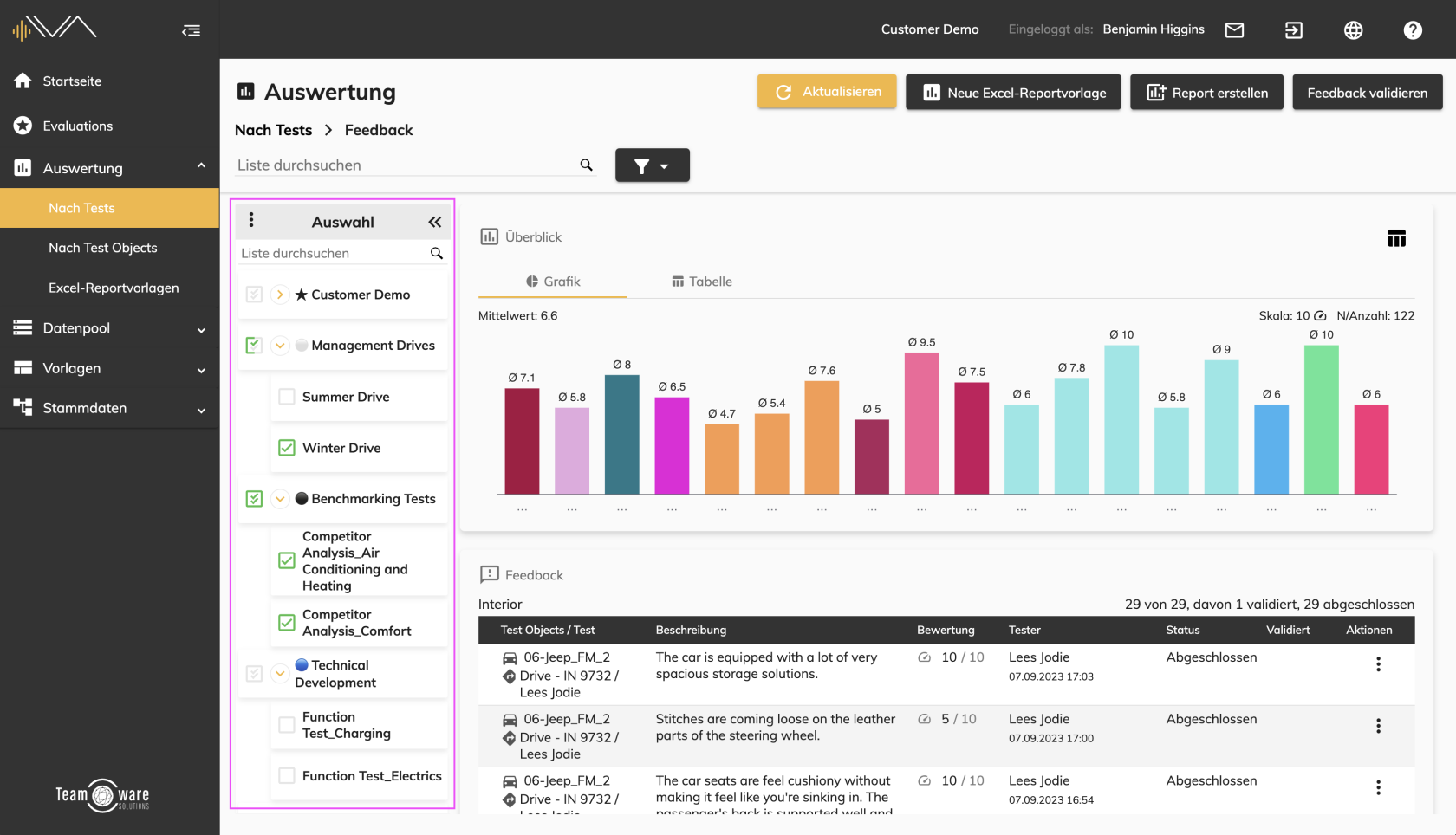1456x835 pixels.
Task: Click the Aktualisieren button
Action: (827, 92)
